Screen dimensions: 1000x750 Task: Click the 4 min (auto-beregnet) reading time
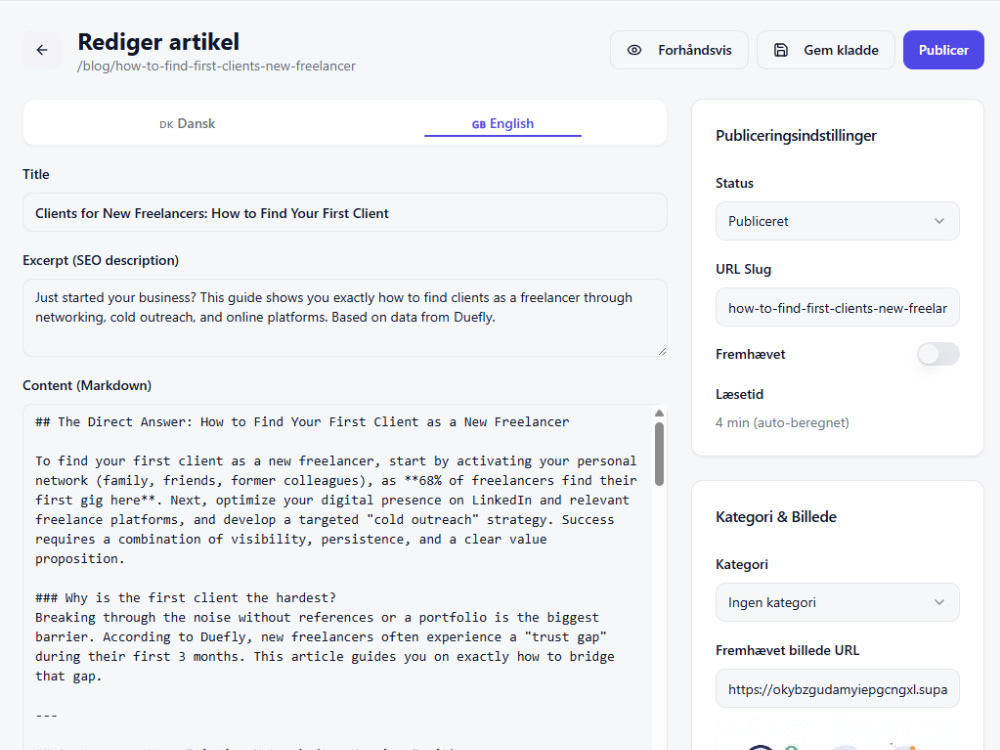click(x=782, y=423)
